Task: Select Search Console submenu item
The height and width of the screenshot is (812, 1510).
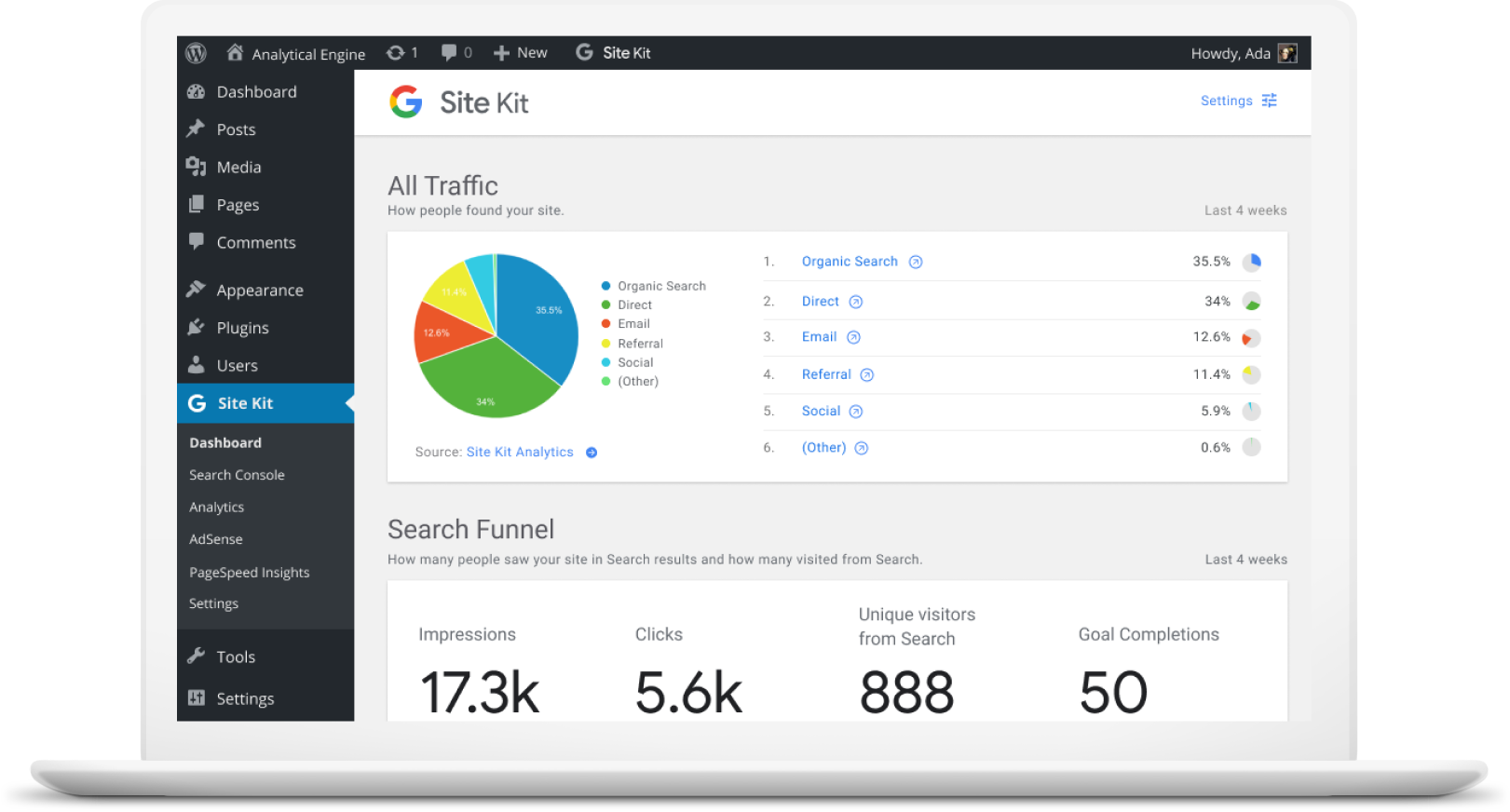Action: (x=237, y=475)
